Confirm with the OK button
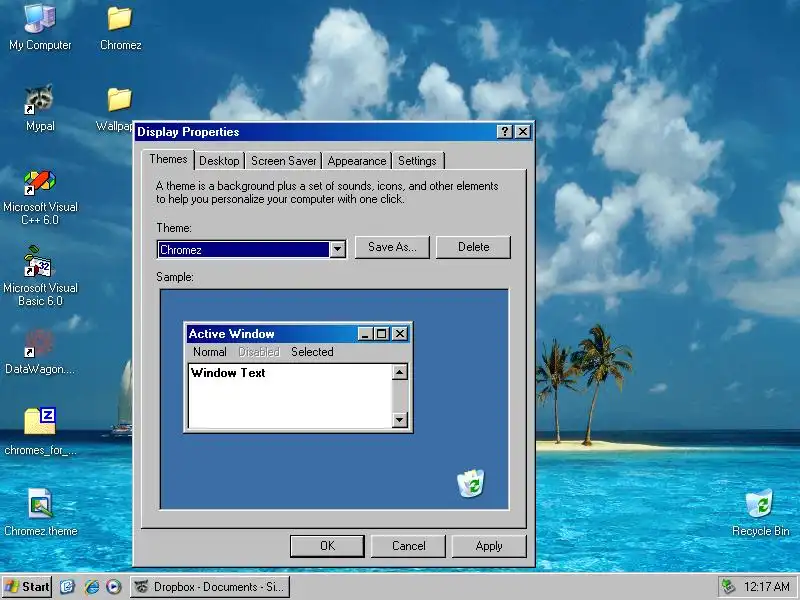The width and height of the screenshot is (800, 600). (328, 546)
